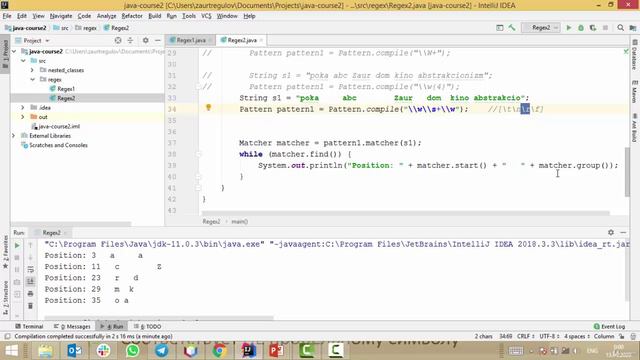Run Regex2 with coverage
This screenshot has width=640, height=360.
point(593,28)
